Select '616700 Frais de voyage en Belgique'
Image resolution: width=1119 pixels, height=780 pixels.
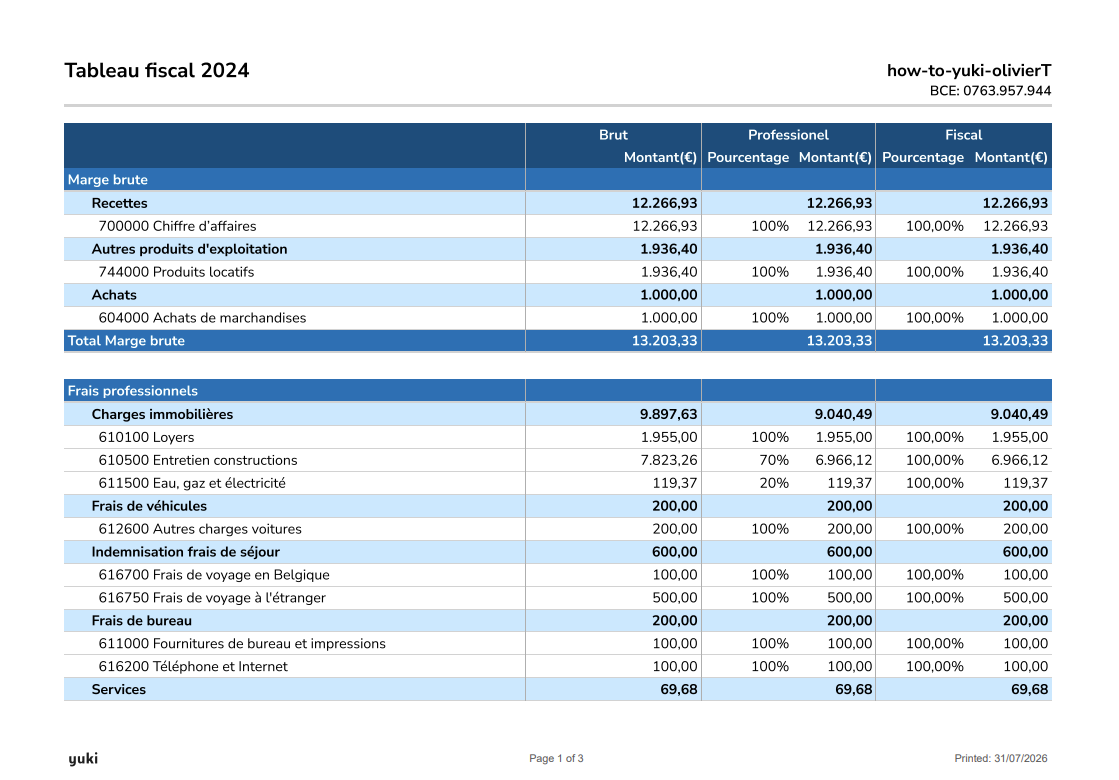[x=214, y=574]
